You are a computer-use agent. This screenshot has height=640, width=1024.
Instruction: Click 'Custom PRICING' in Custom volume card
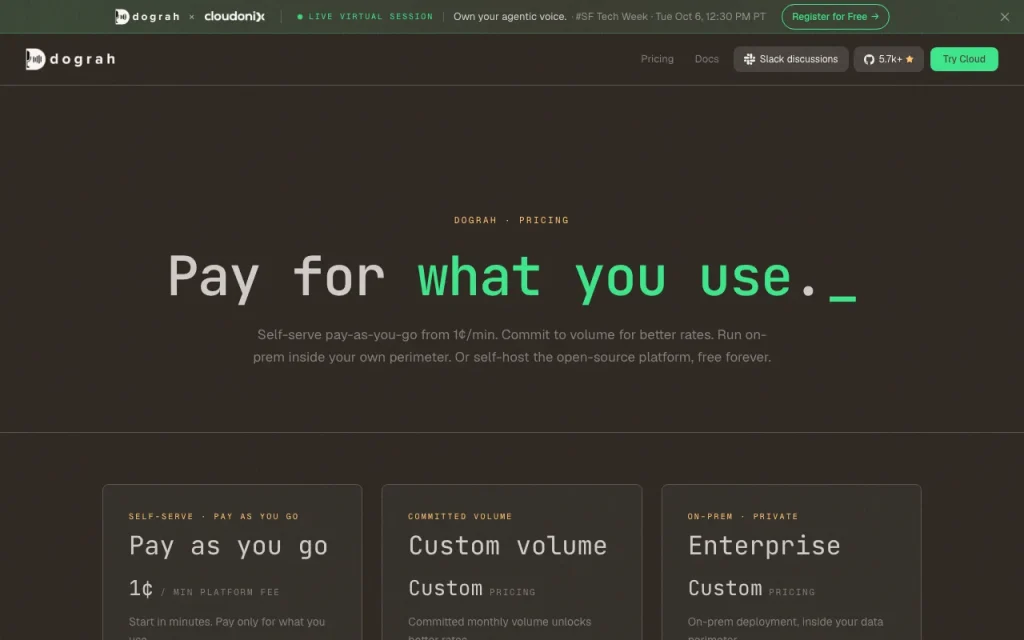472,588
